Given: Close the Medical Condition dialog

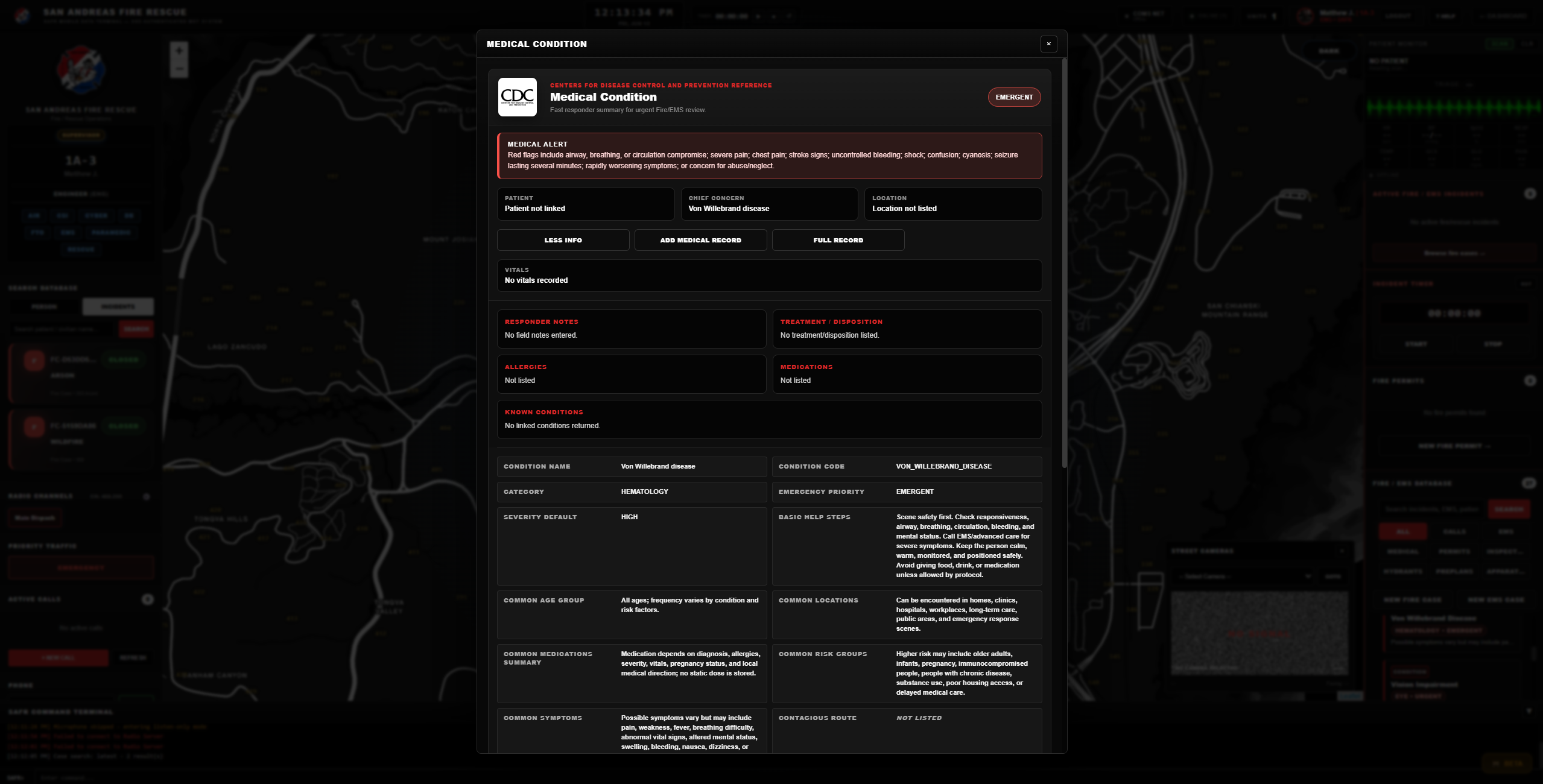Looking at the screenshot, I should [1048, 44].
